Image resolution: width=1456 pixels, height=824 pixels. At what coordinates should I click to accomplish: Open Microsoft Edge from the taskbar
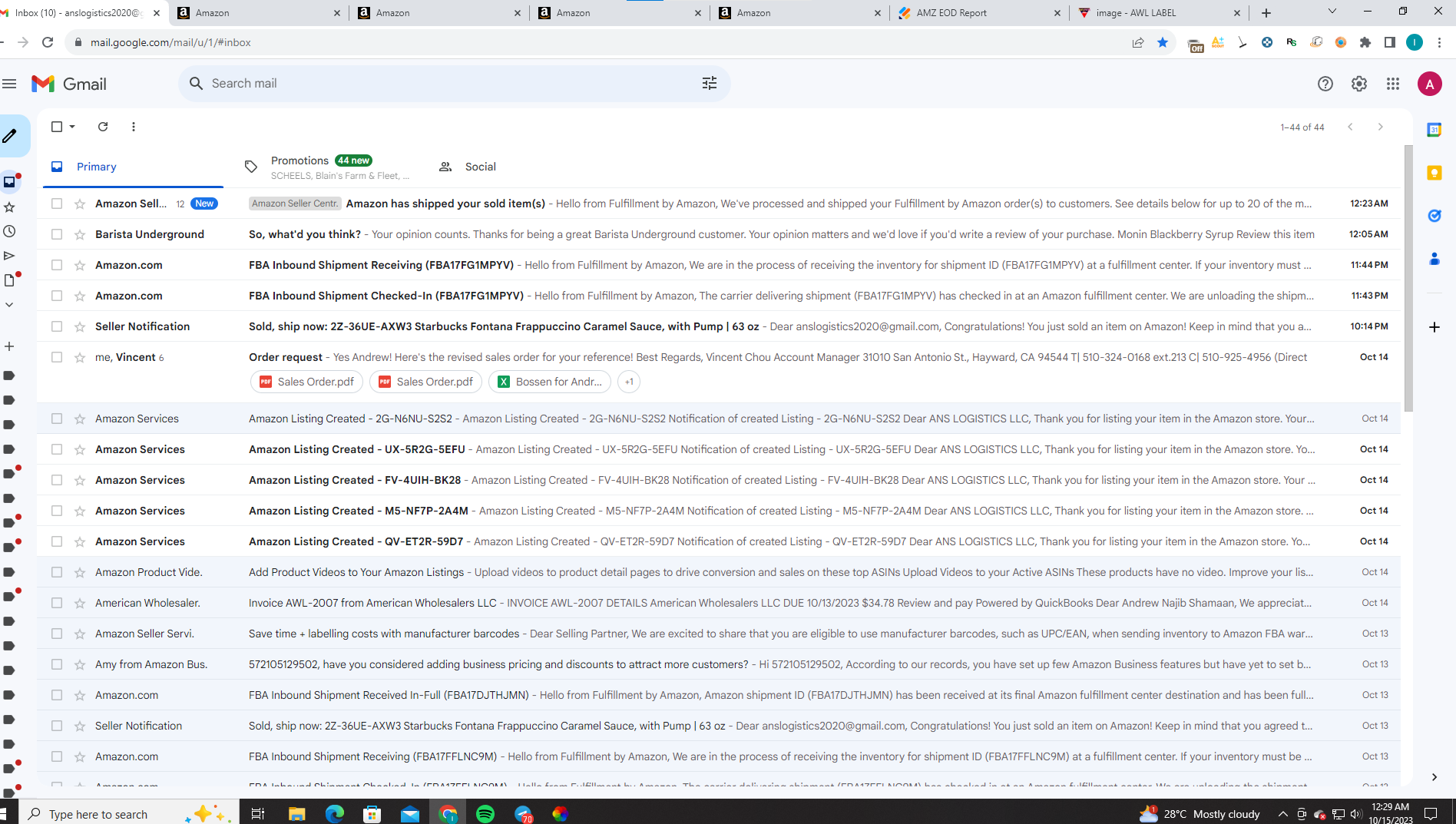click(x=335, y=814)
